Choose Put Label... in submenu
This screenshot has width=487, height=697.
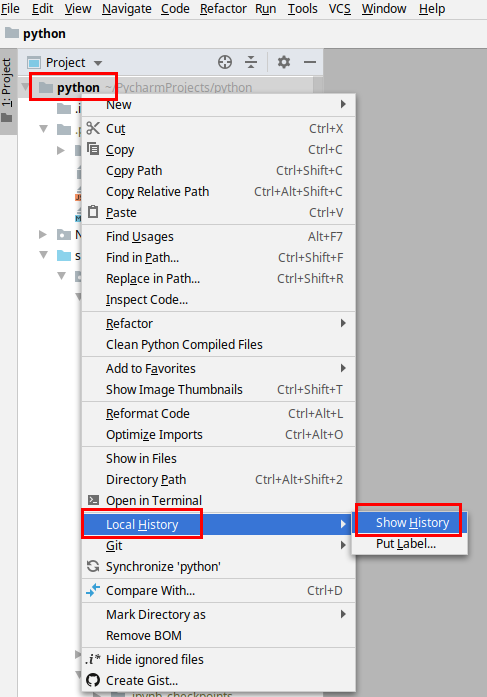click(x=410, y=543)
